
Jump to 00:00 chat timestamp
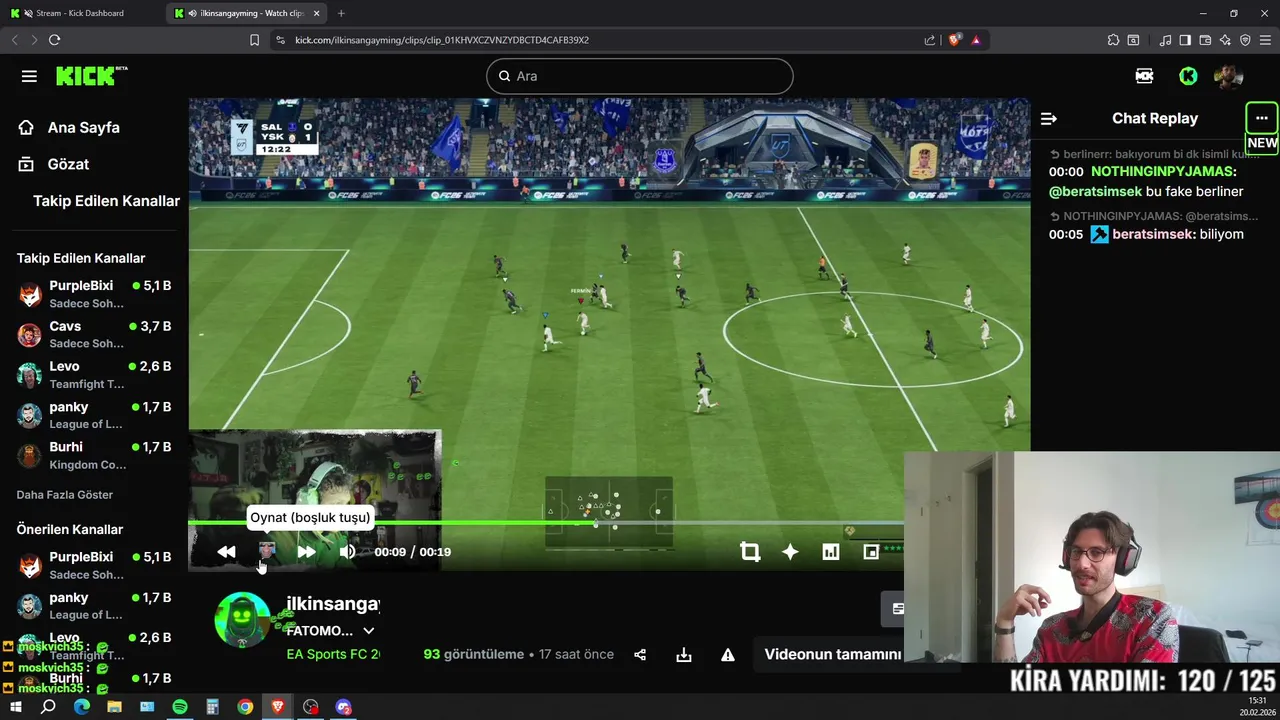[x=1066, y=172]
